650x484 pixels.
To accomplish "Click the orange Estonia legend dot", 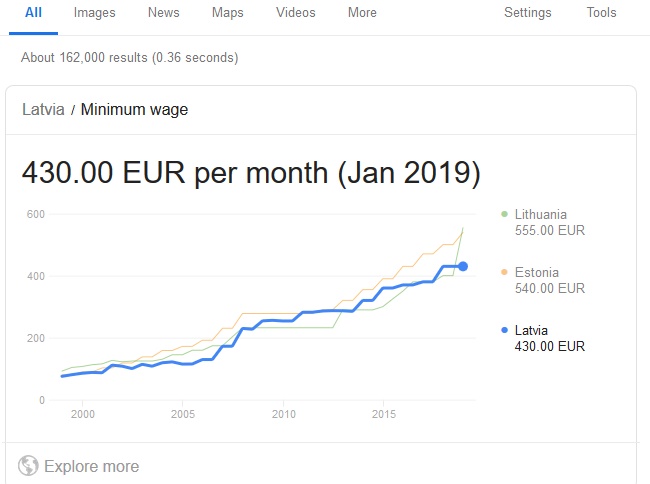I will coord(504,272).
